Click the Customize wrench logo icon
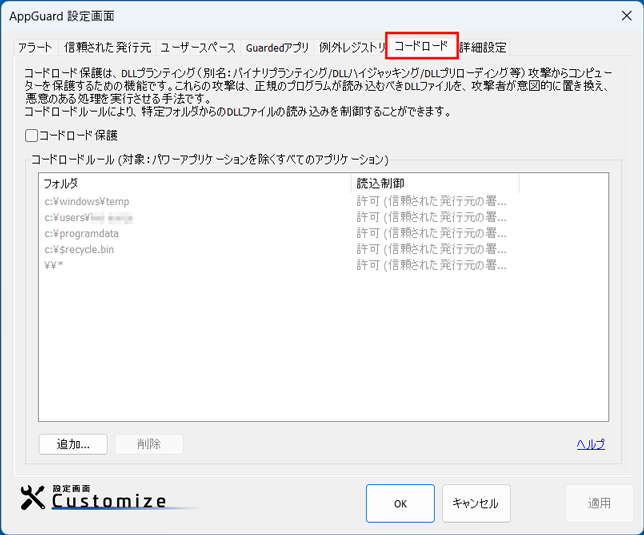 tap(33, 497)
